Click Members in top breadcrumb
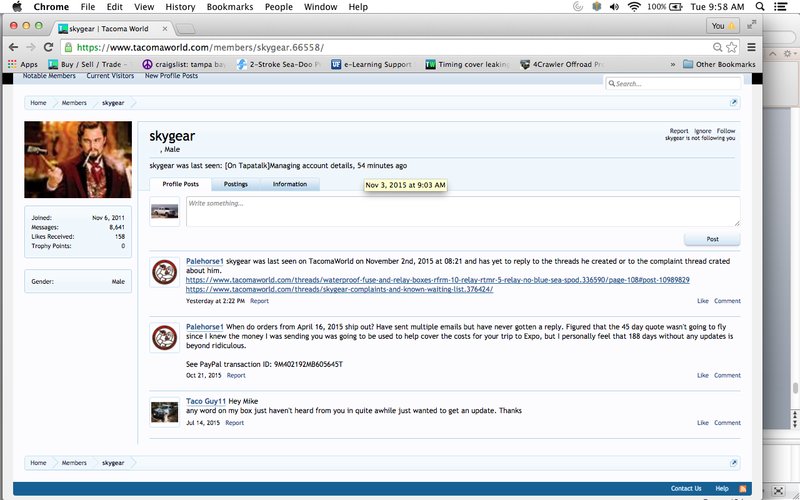The image size is (800, 500). (x=74, y=103)
